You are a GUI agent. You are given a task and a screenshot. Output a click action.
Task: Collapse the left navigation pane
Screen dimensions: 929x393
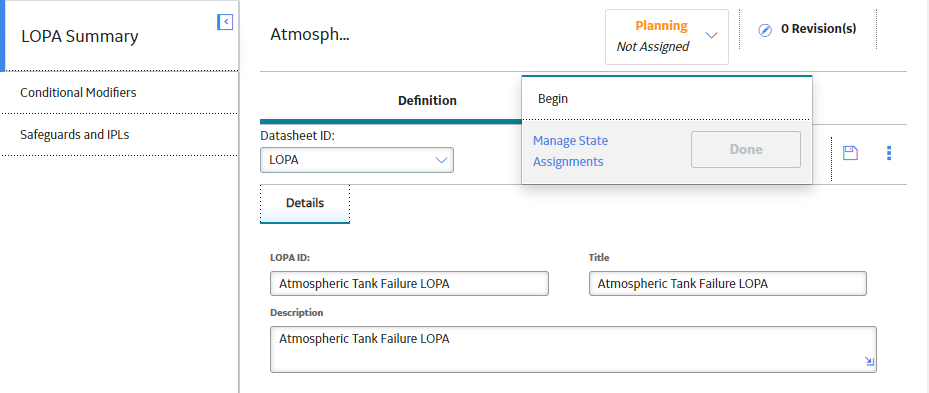[x=225, y=23]
